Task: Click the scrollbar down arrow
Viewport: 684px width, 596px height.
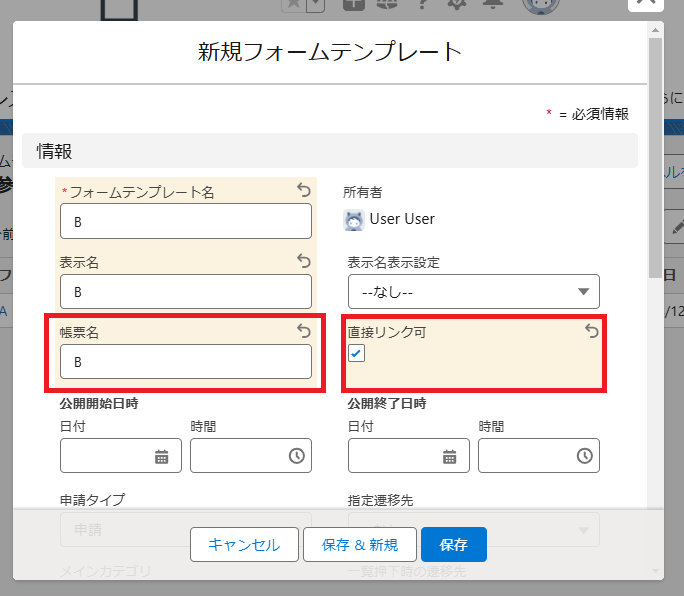Action: [655, 571]
